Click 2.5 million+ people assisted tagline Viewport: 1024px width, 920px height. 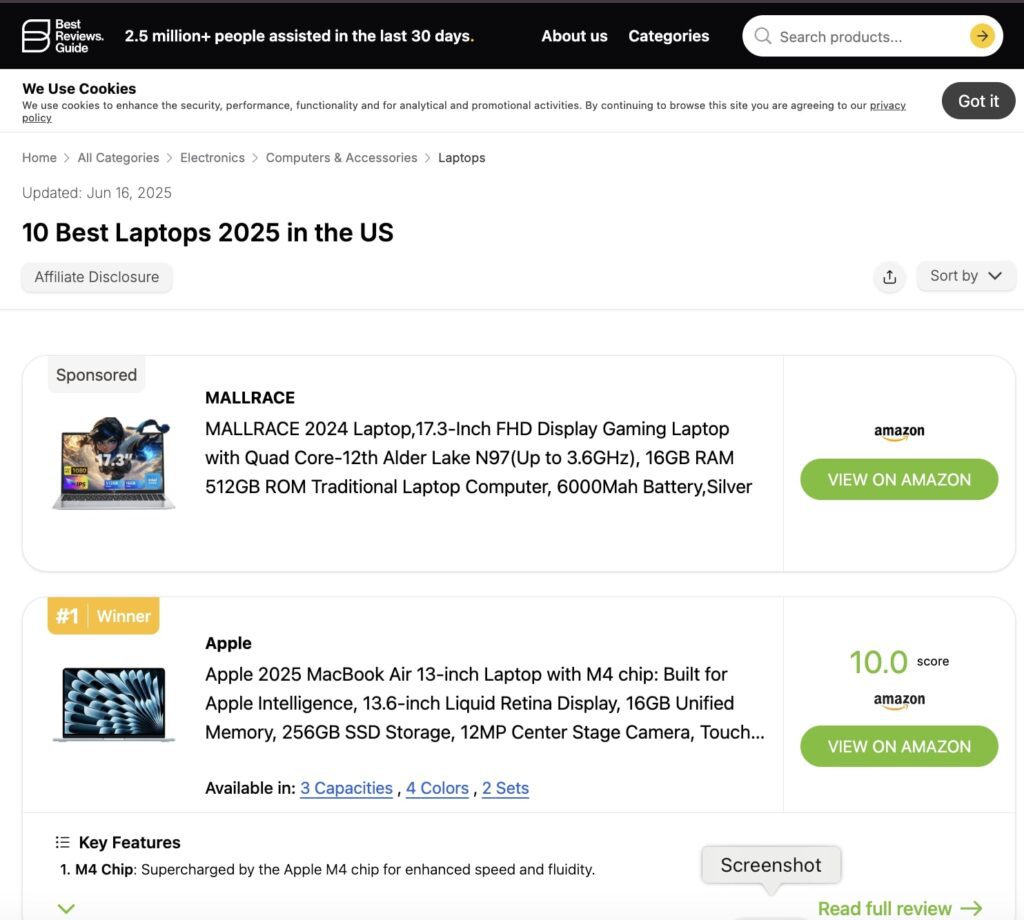299,36
